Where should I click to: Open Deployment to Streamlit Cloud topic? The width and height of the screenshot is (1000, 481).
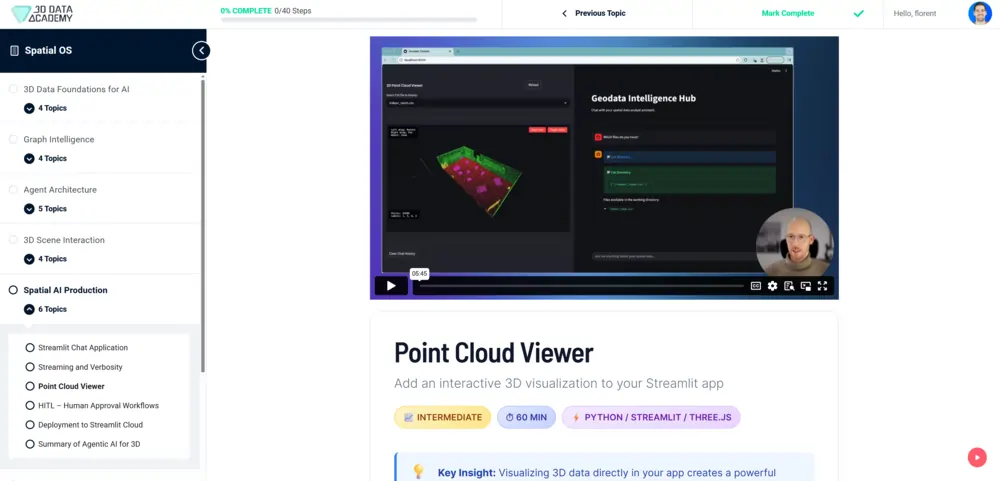pyautogui.click(x=91, y=424)
